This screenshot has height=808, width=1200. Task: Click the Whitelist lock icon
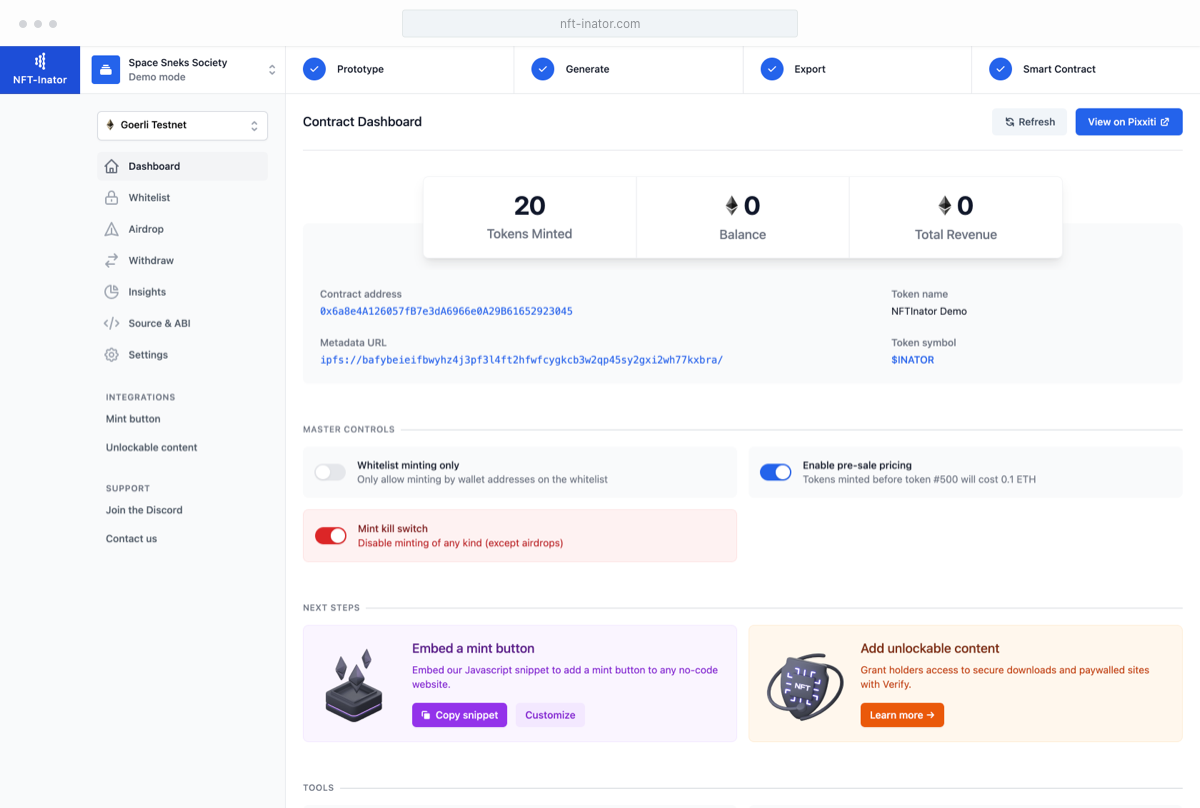coord(112,198)
